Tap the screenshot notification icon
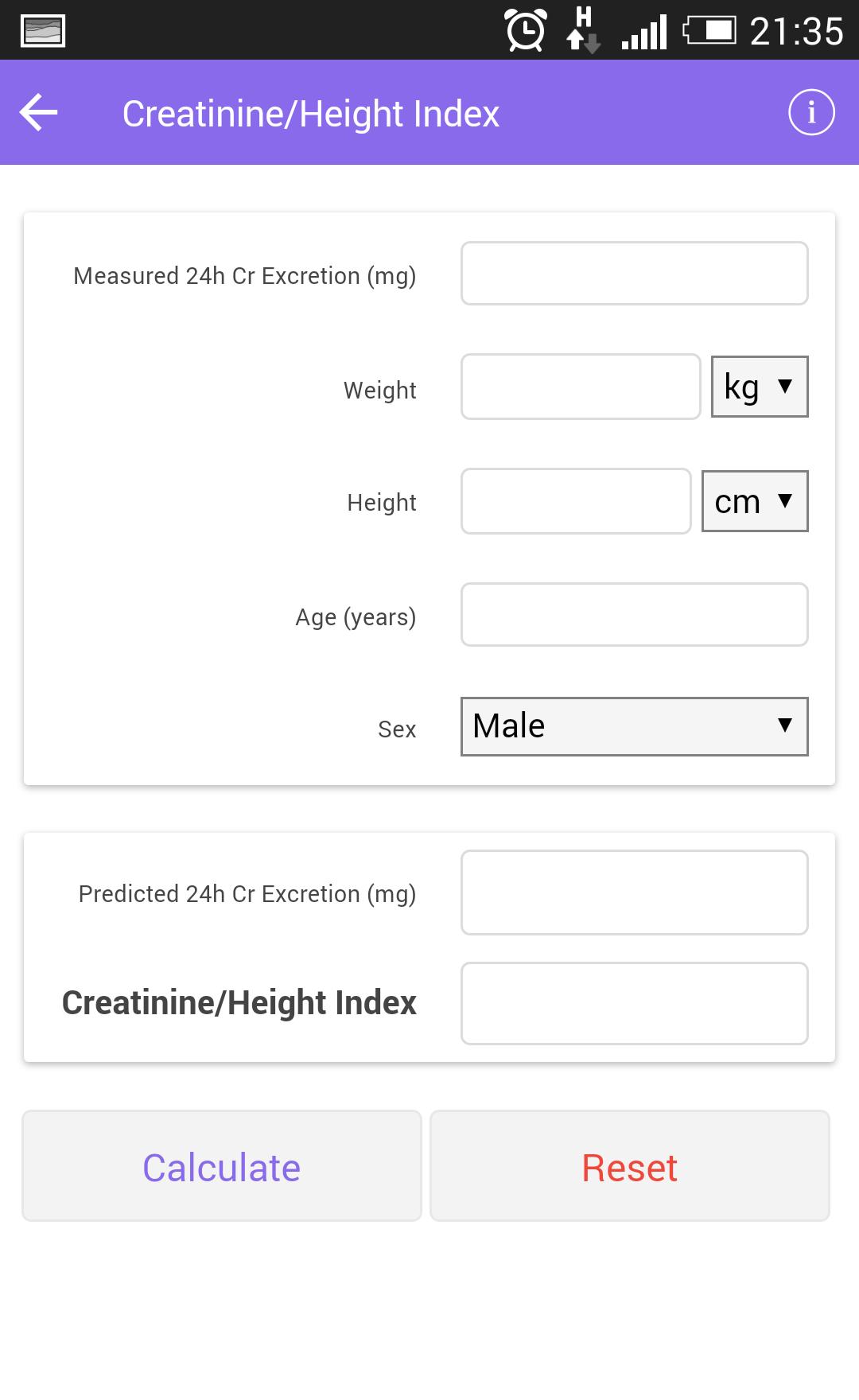Viewport: 859px width, 1400px height. 43,31
